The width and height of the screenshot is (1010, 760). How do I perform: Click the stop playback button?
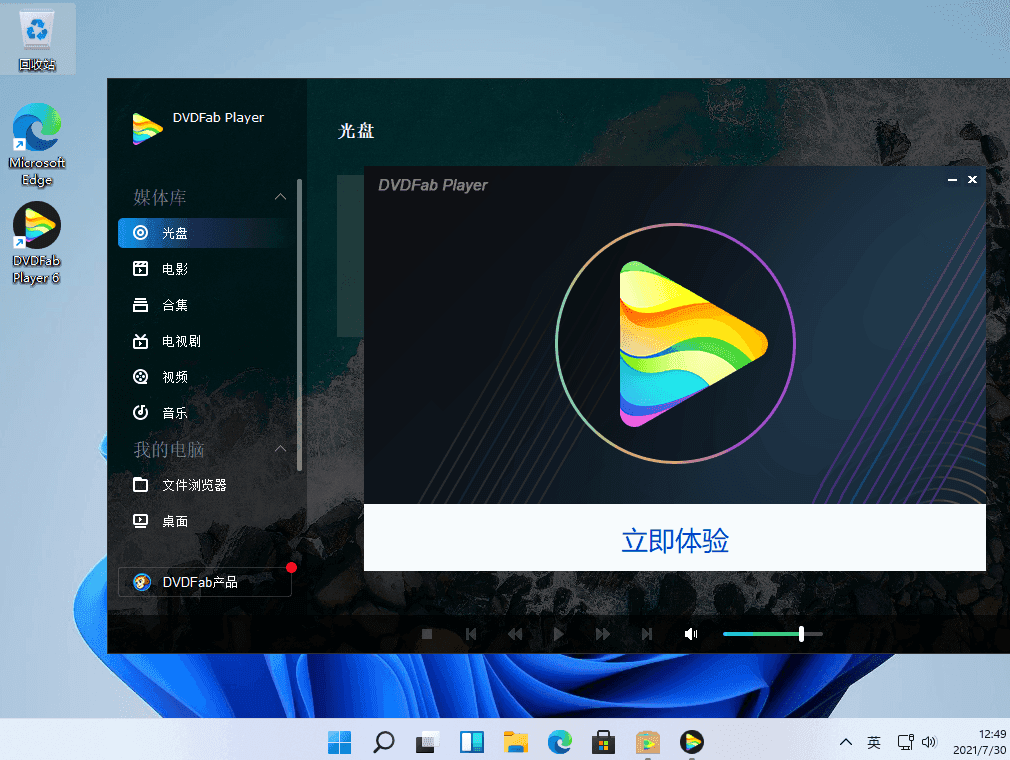(x=426, y=634)
